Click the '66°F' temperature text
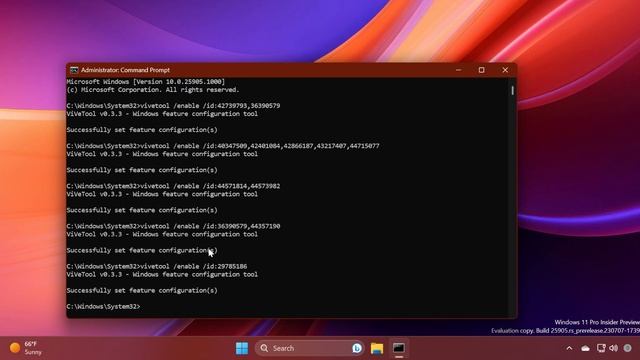Viewport: 640px width, 360px height. pyautogui.click(x=31, y=344)
